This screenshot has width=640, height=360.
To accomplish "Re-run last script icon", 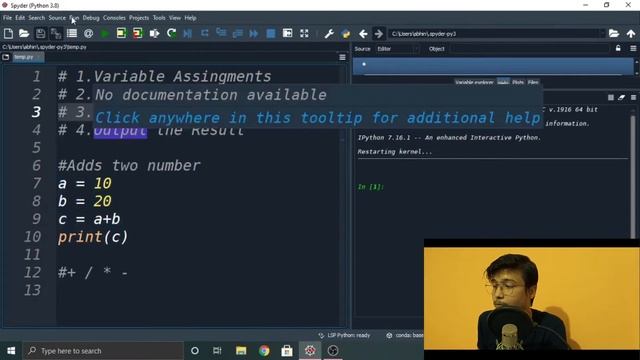I will 171,33.
